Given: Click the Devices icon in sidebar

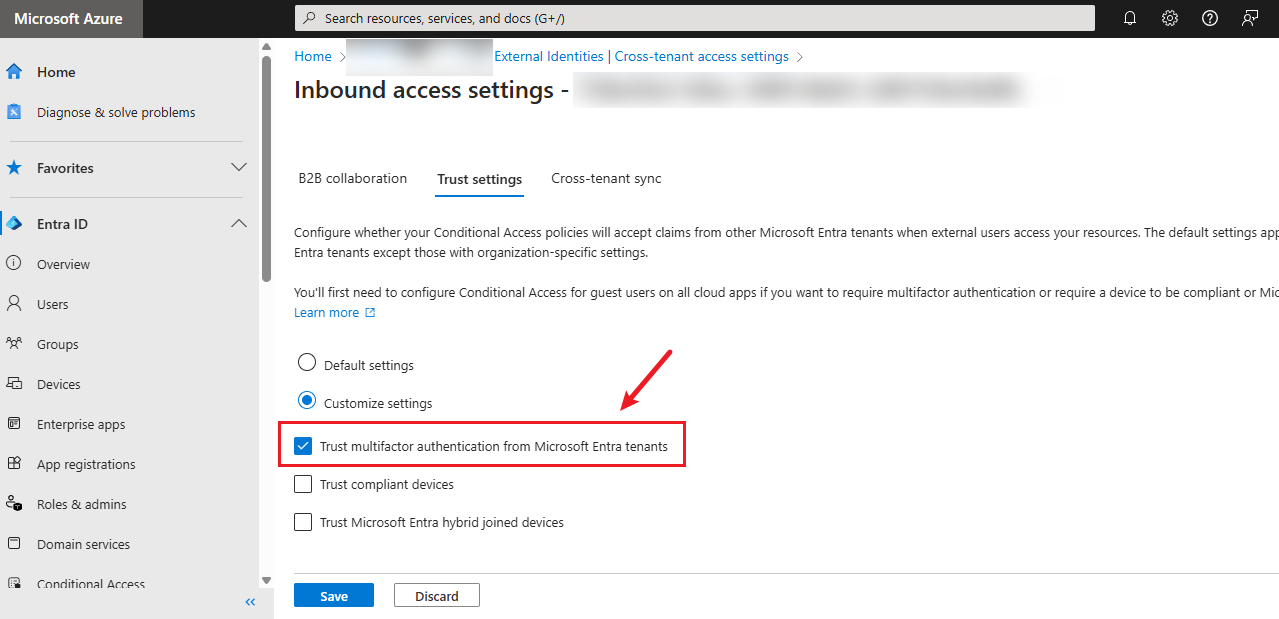Looking at the screenshot, I should click(14, 384).
